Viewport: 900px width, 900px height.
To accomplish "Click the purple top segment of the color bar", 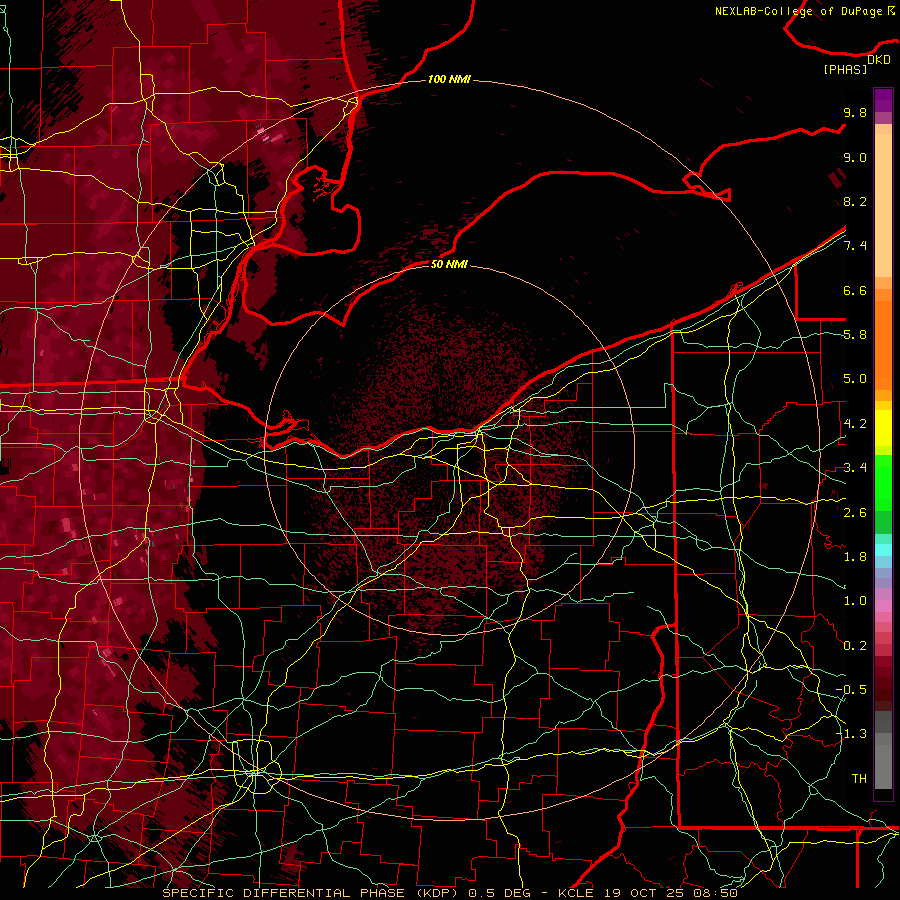I will [x=883, y=100].
